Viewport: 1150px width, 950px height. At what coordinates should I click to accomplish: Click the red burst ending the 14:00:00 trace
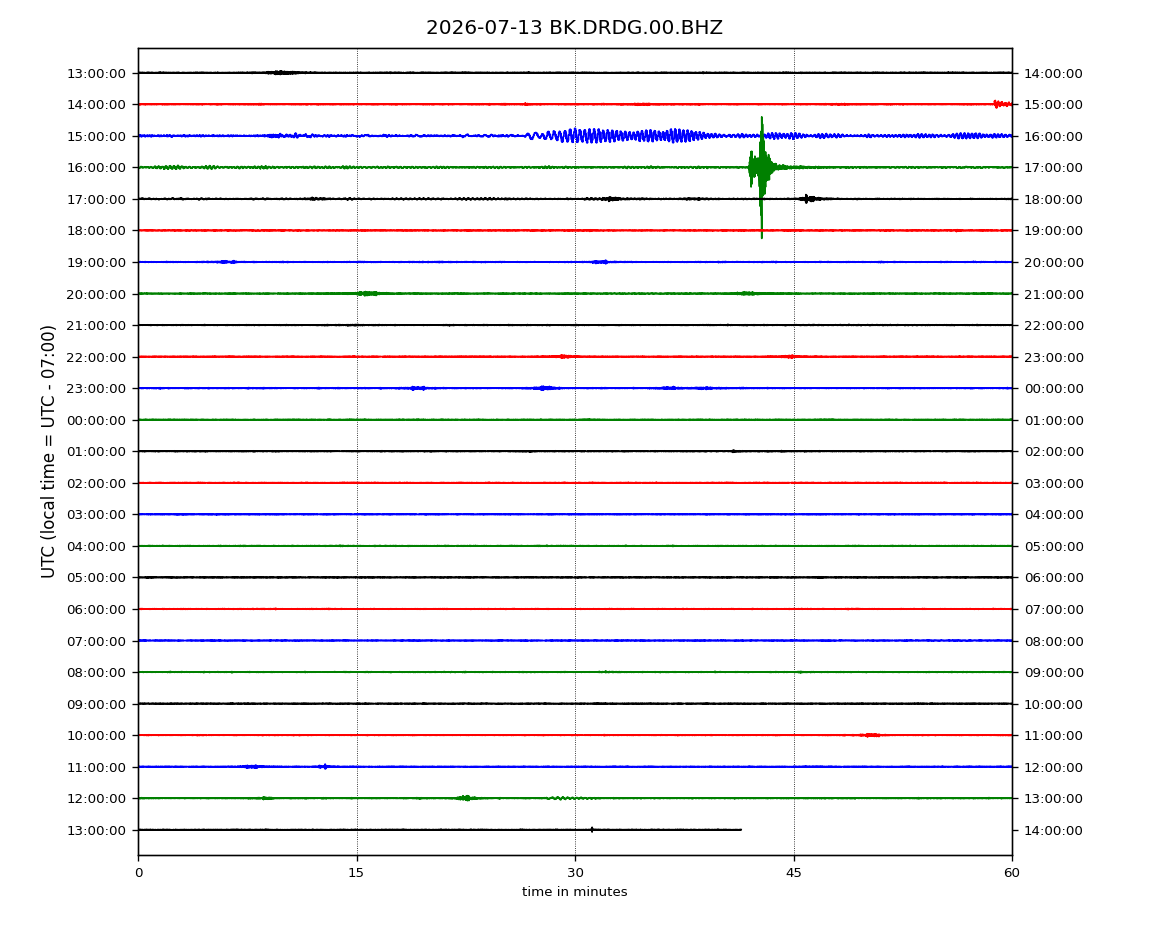point(1002,104)
